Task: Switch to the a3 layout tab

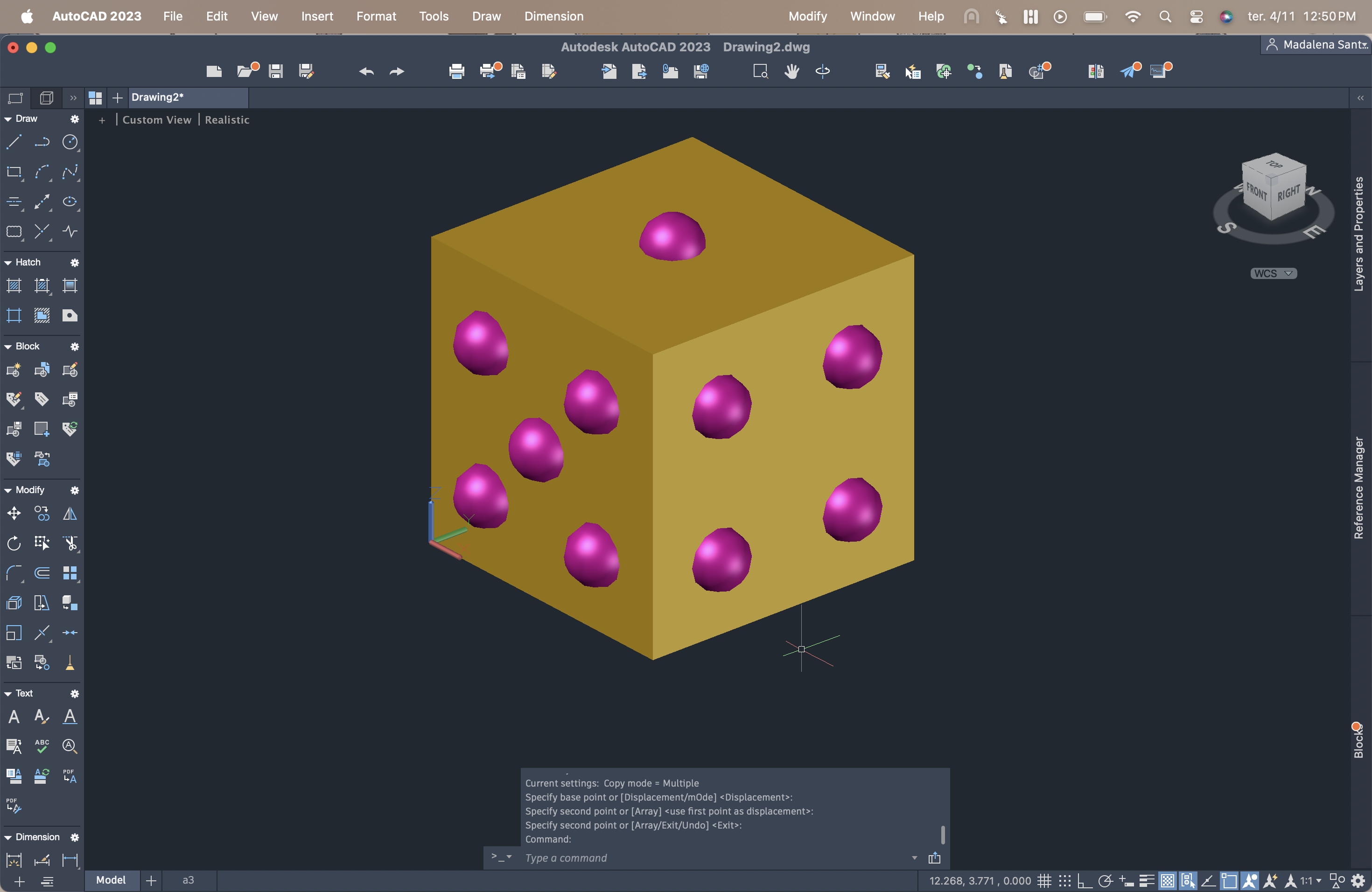Action: click(188, 880)
